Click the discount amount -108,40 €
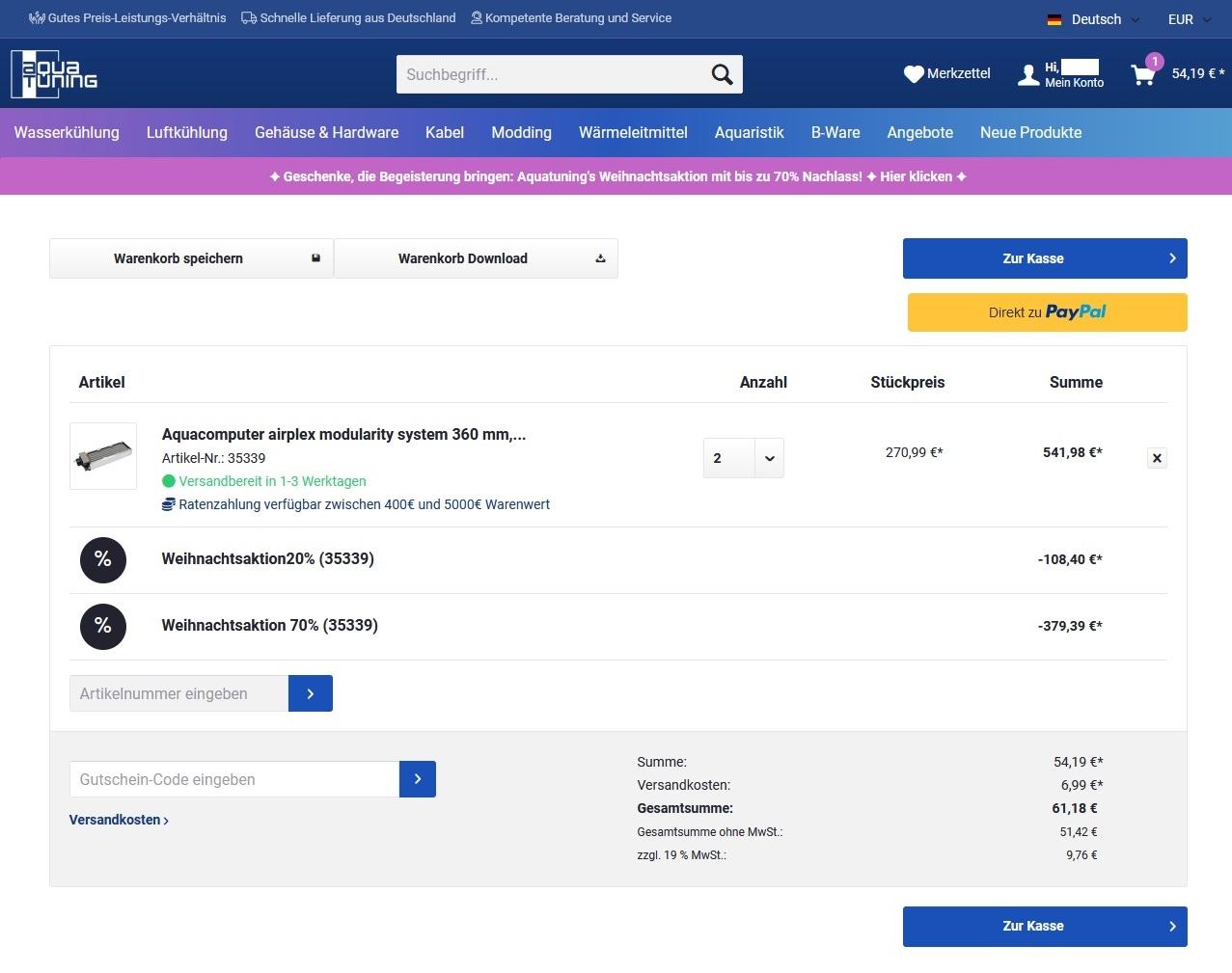Viewport: 1232px width, 973px height. [1070, 559]
